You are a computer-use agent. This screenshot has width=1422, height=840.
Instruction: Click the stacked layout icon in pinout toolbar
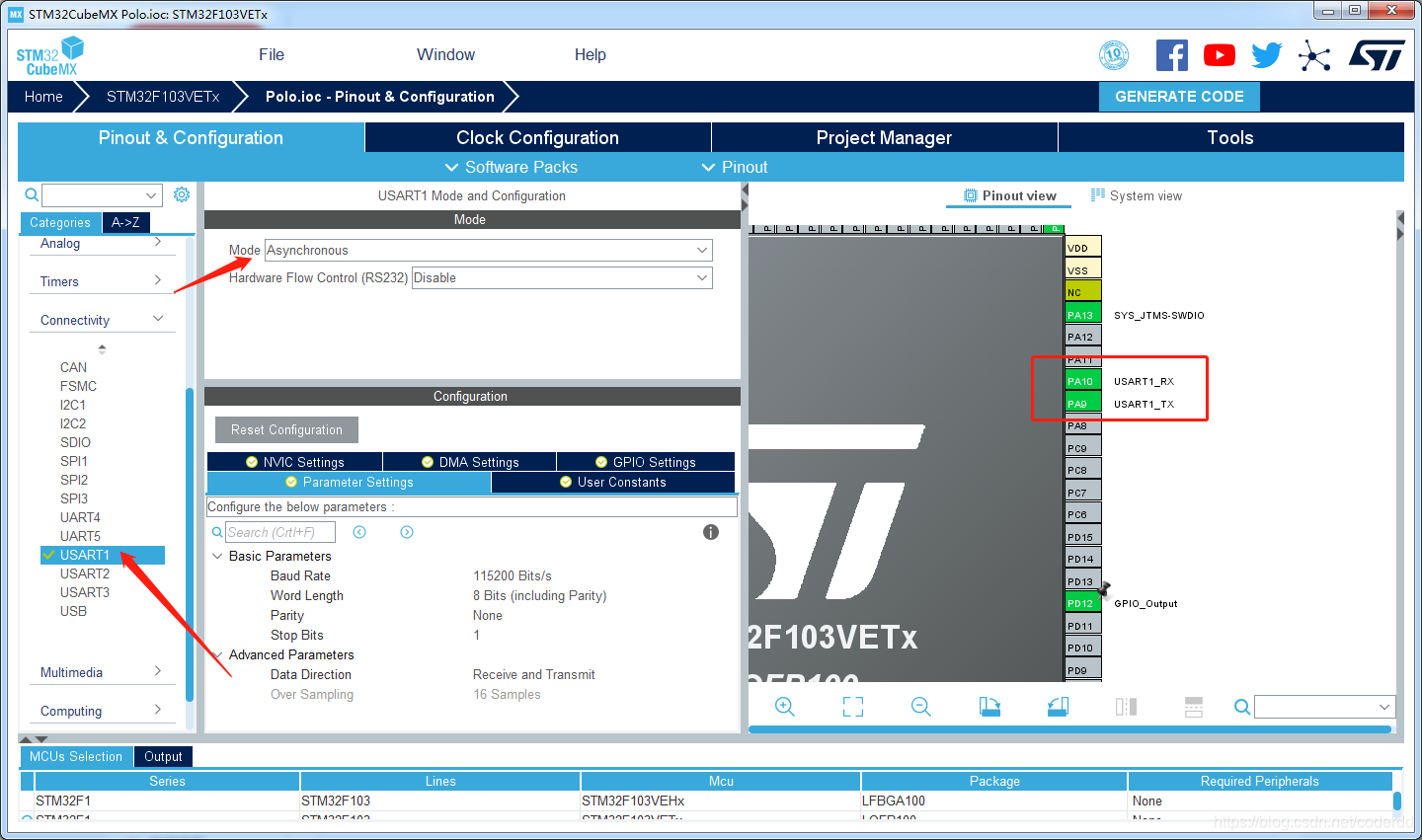tap(1194, 707)
